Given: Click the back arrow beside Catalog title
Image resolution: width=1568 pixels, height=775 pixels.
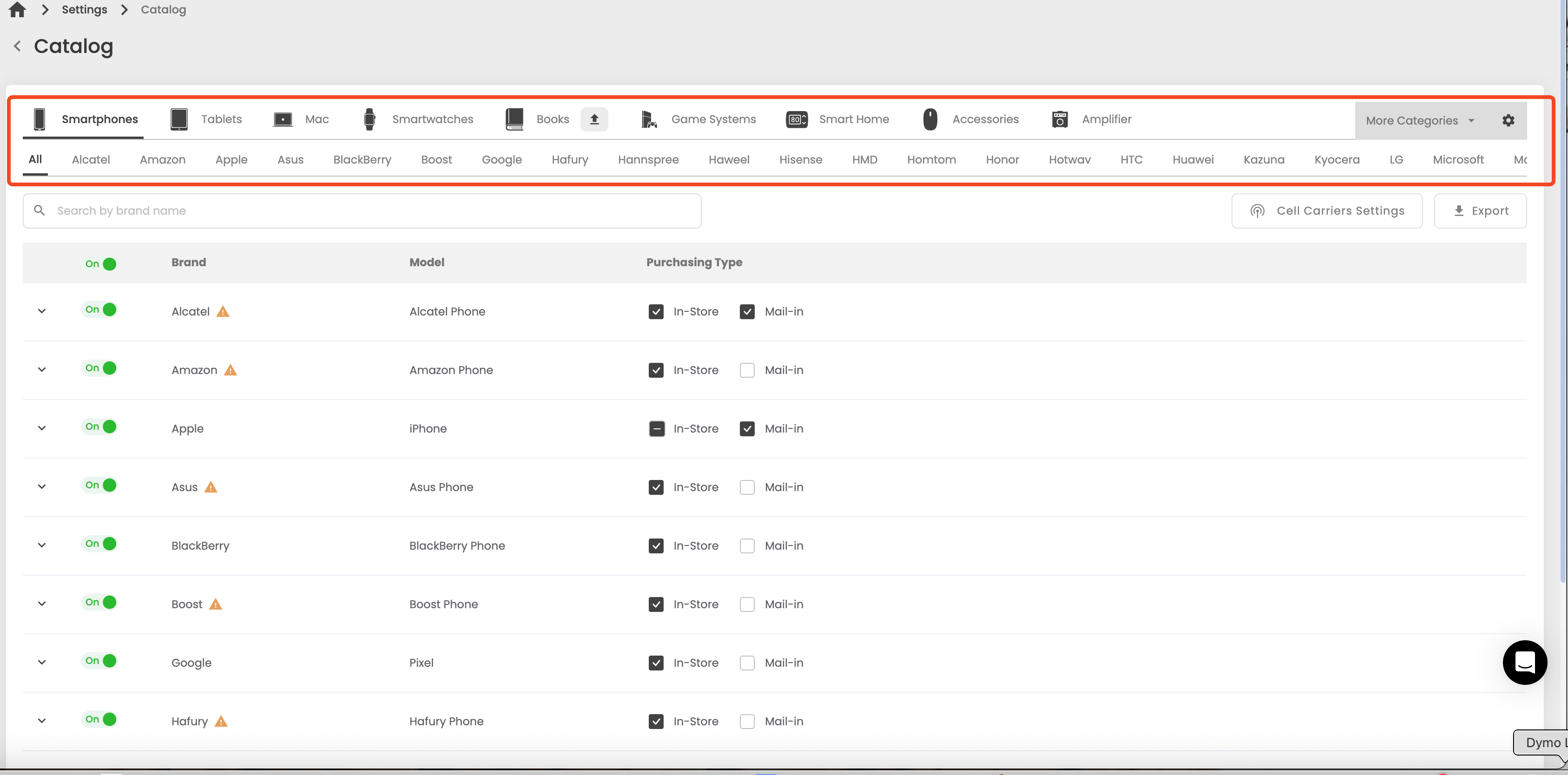Looking at the screenshot, I should (18, 46).
